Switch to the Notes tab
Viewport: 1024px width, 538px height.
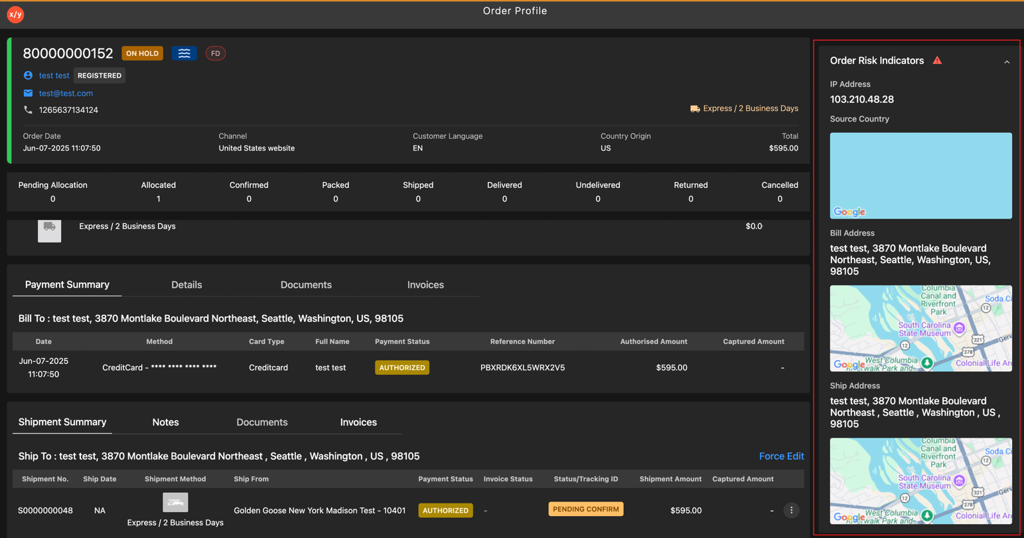pyautogui.click(x=165, y=422)
